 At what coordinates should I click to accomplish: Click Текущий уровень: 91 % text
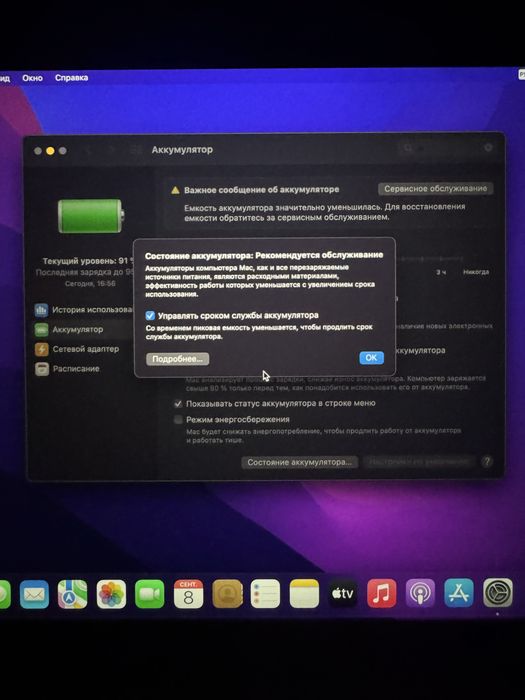88,261
